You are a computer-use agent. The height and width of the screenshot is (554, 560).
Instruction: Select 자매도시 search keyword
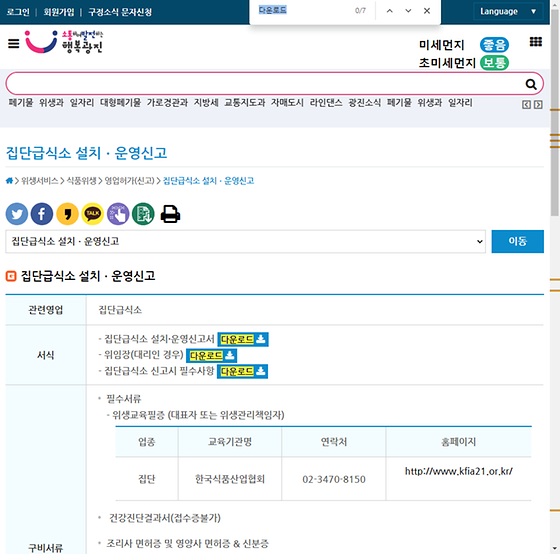pos(287,103)
